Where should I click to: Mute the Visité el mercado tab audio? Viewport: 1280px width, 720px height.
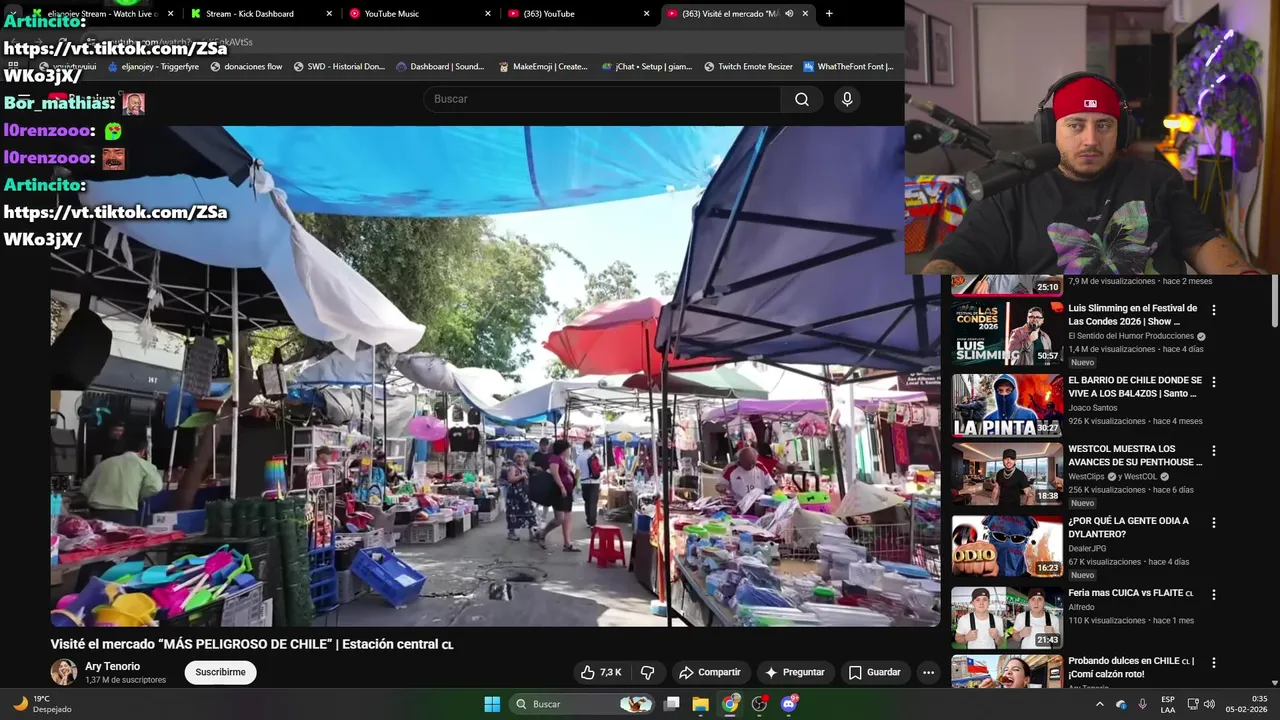[789, 14]
